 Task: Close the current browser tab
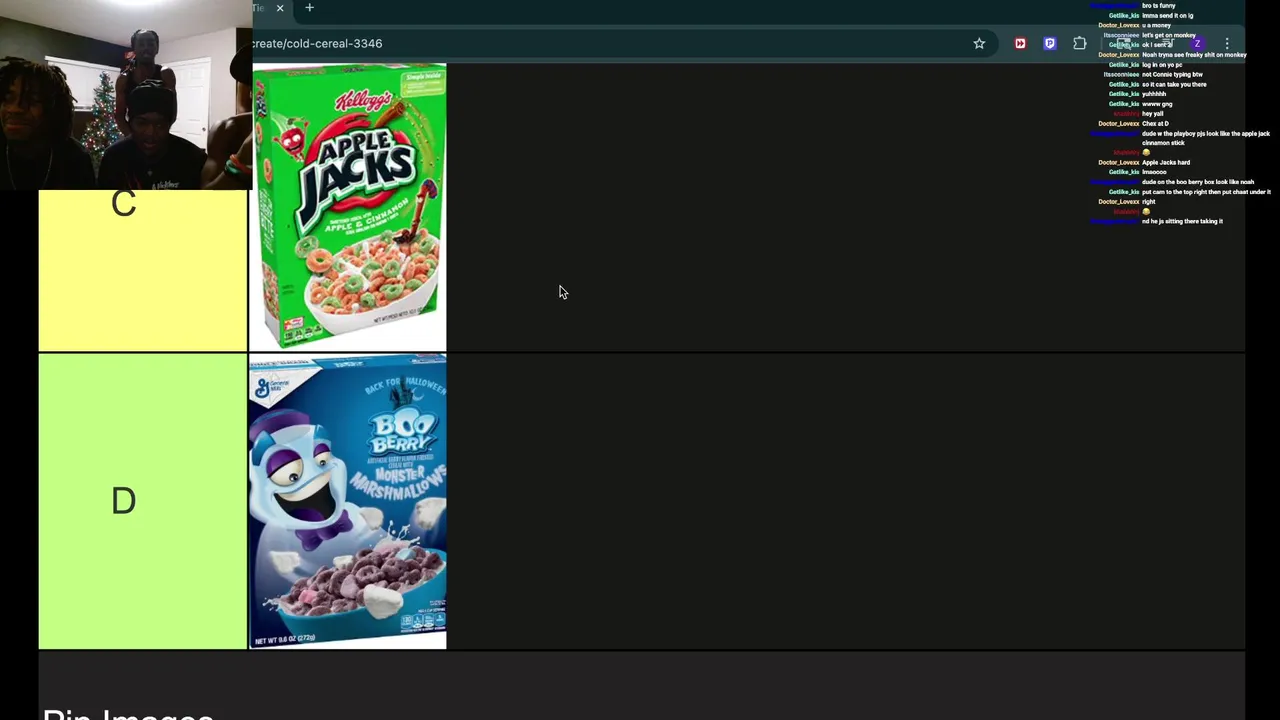coord(280,8)
